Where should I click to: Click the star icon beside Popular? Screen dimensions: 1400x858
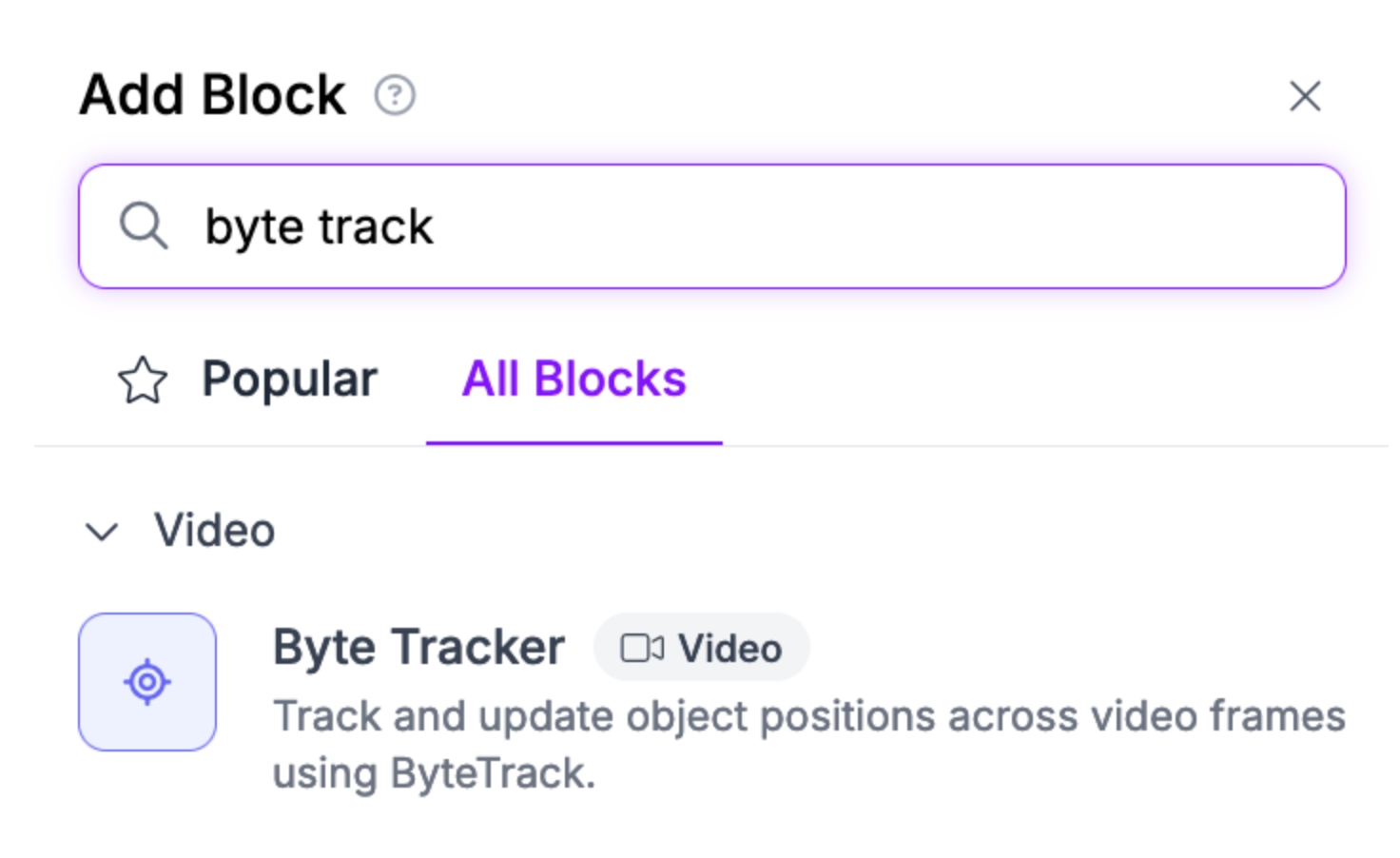point(143,380)
